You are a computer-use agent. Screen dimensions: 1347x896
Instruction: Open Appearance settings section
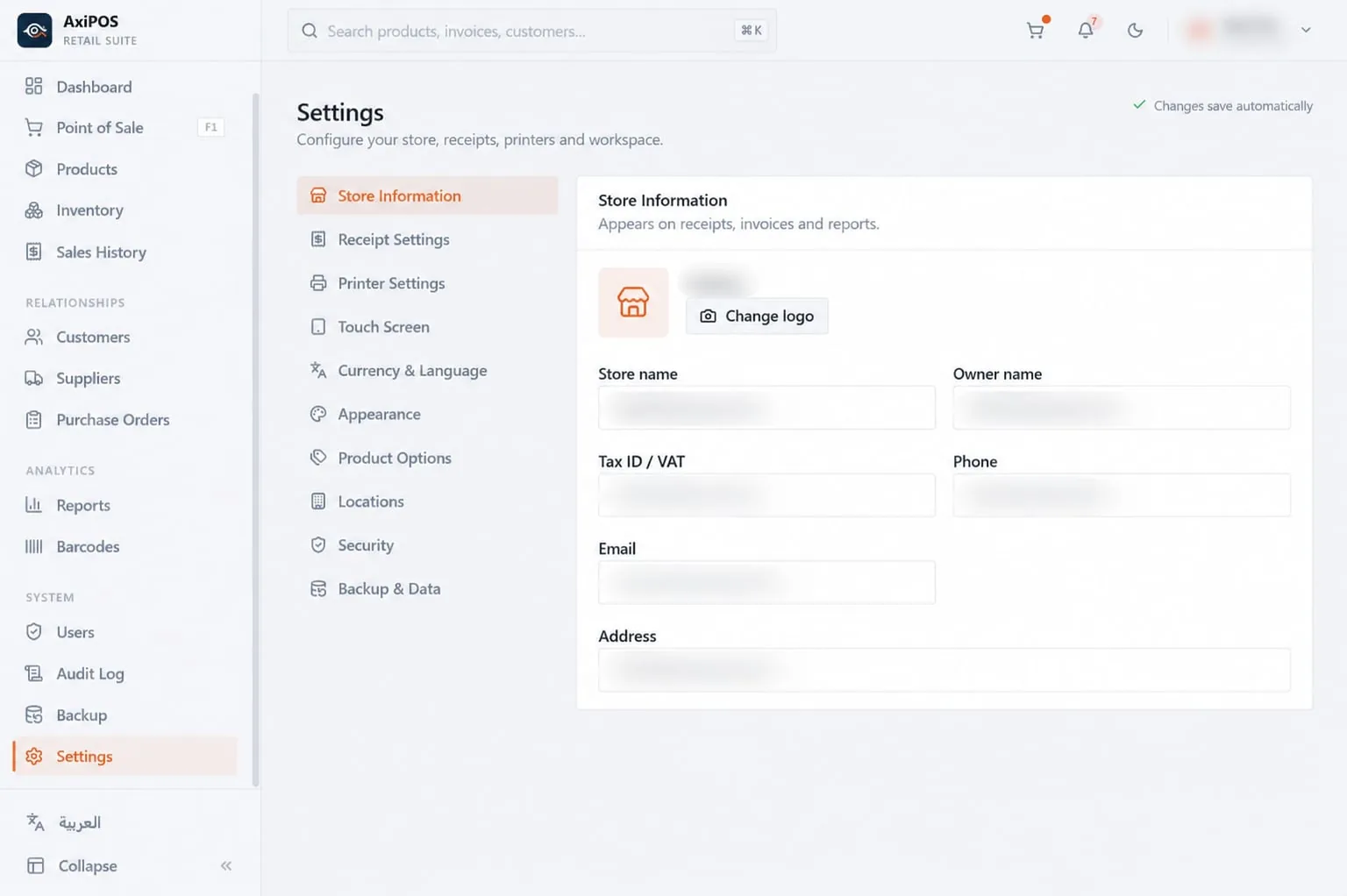(x=427, y=414)
